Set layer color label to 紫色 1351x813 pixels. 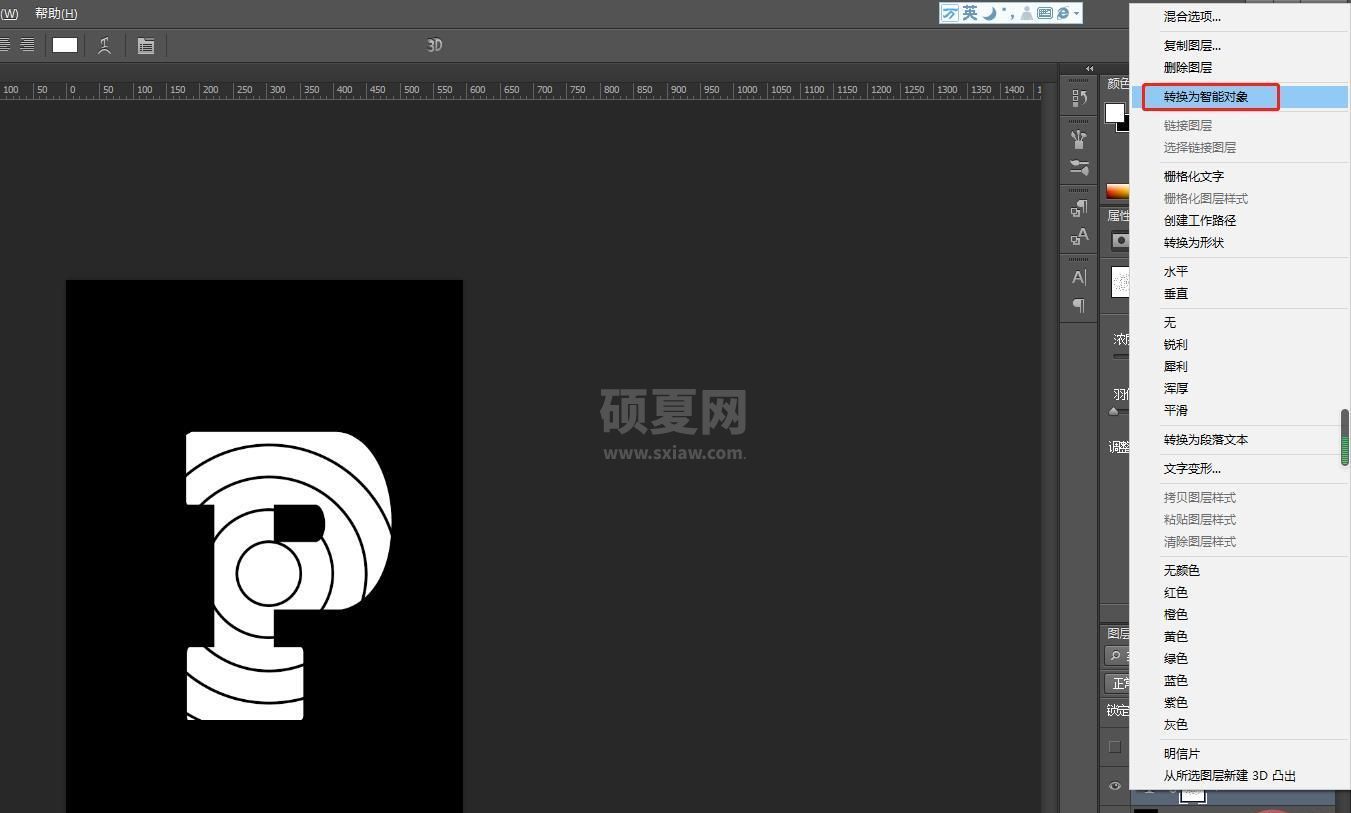coord(1175,702)
